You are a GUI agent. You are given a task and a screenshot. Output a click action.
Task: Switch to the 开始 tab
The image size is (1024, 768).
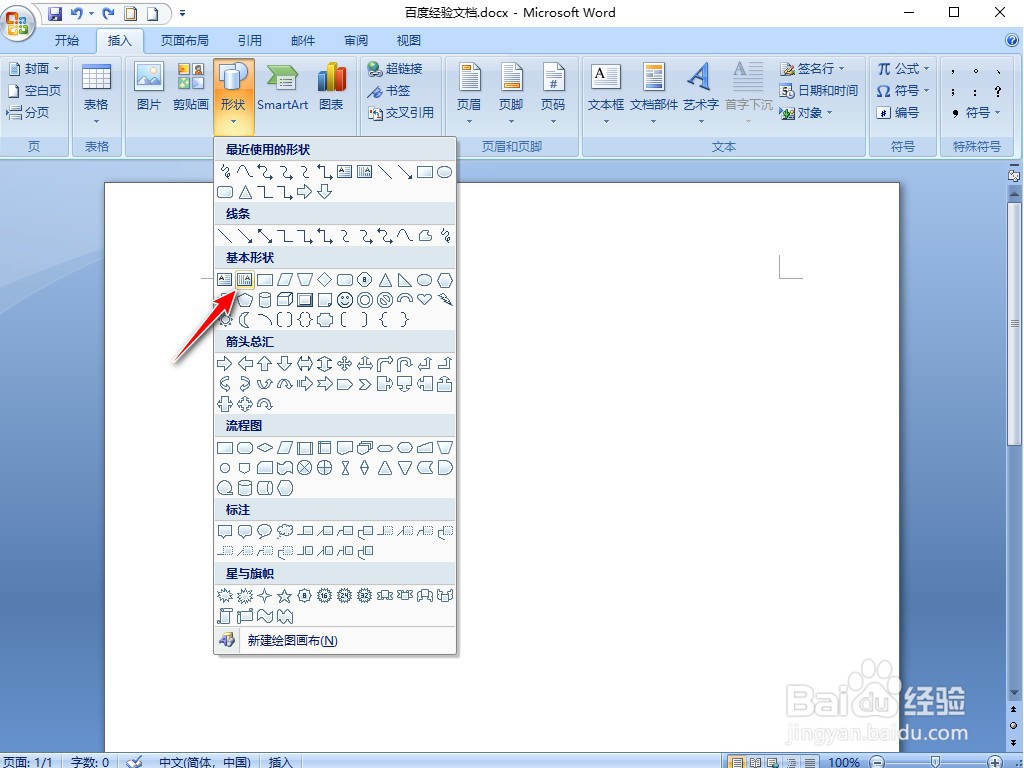tap(67, 40)
